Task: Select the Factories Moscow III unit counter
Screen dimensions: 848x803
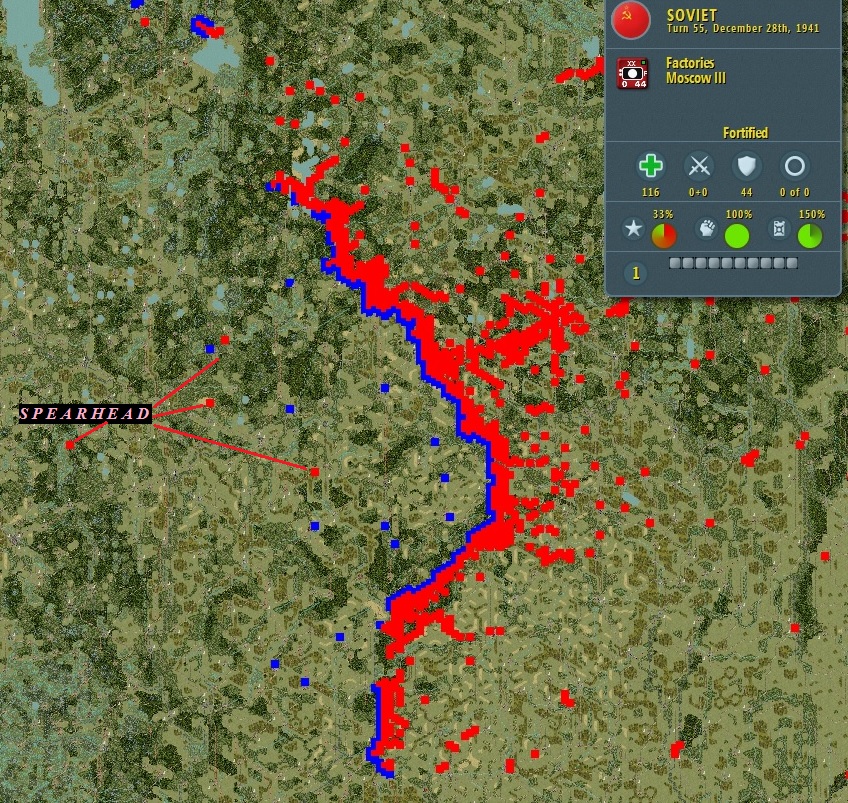Action: click(x=633, y=72)
